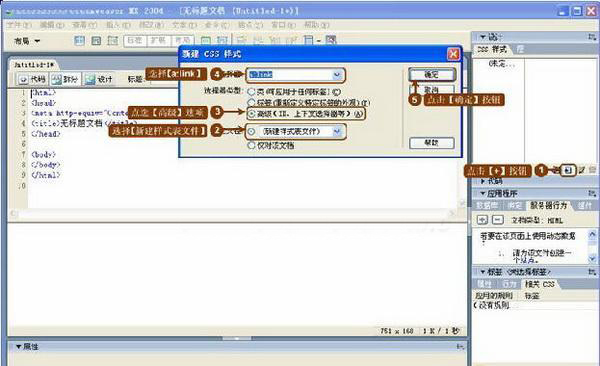Expand the 代码 panel group
600x366 pixels.
(483, 181)
